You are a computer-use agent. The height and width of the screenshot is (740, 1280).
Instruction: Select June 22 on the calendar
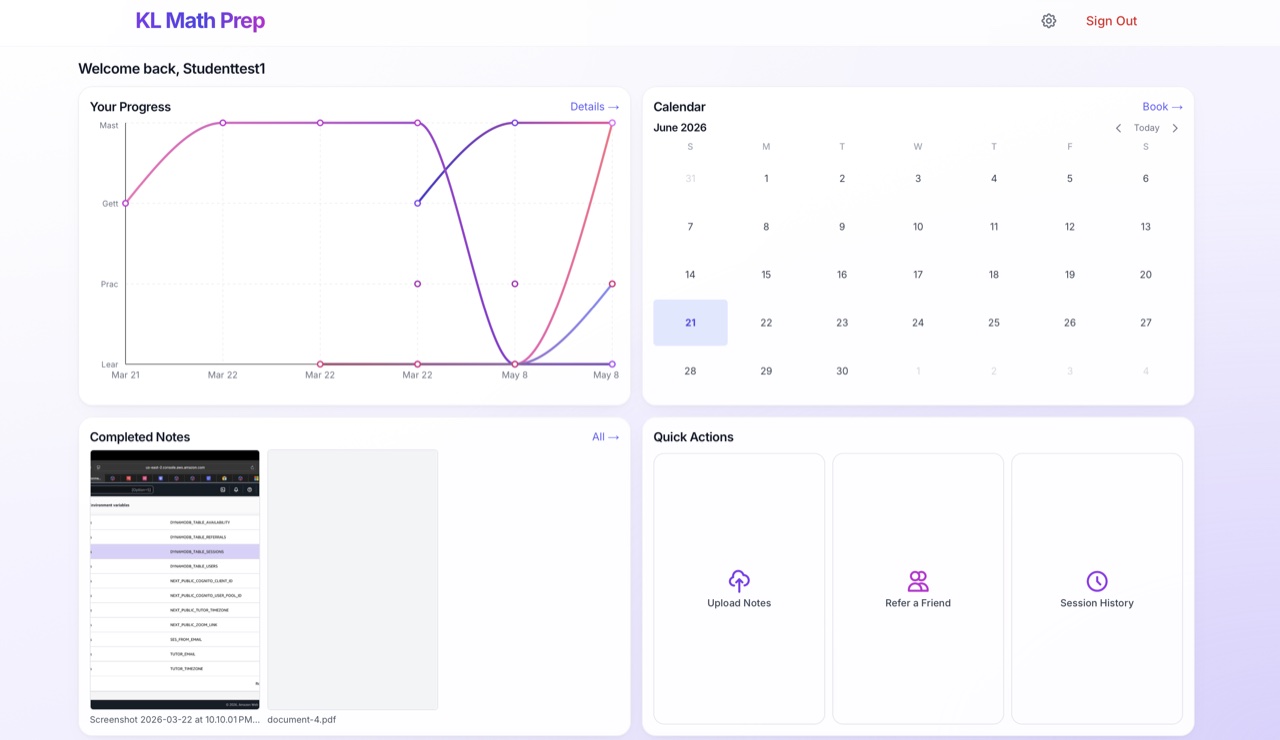tap(766, 323)
